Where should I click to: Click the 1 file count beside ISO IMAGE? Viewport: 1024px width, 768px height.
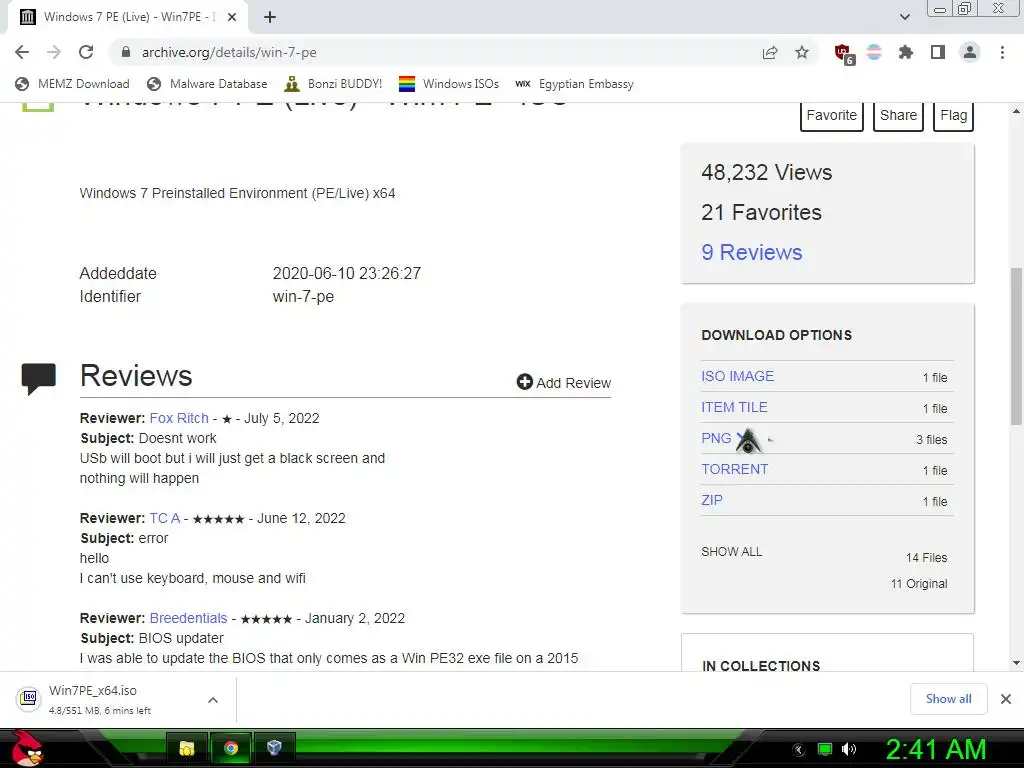coord(935,377)
